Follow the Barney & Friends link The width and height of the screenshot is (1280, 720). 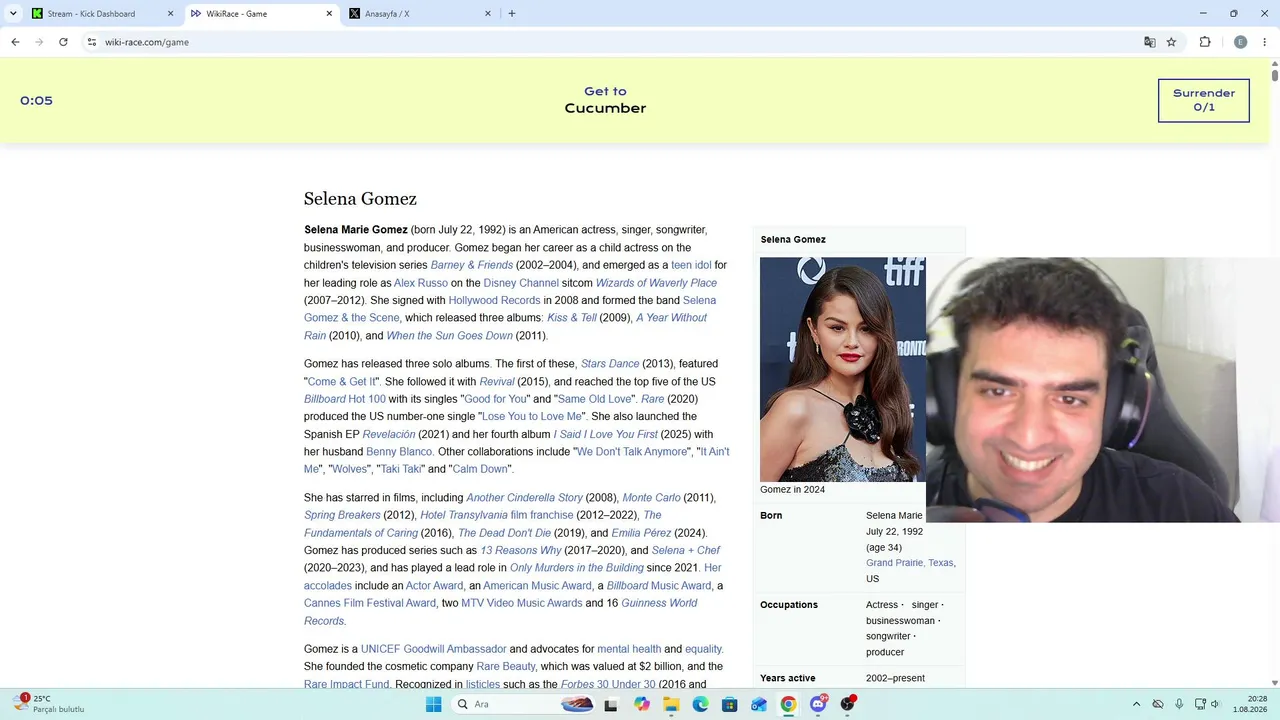(x=472, y=265)
